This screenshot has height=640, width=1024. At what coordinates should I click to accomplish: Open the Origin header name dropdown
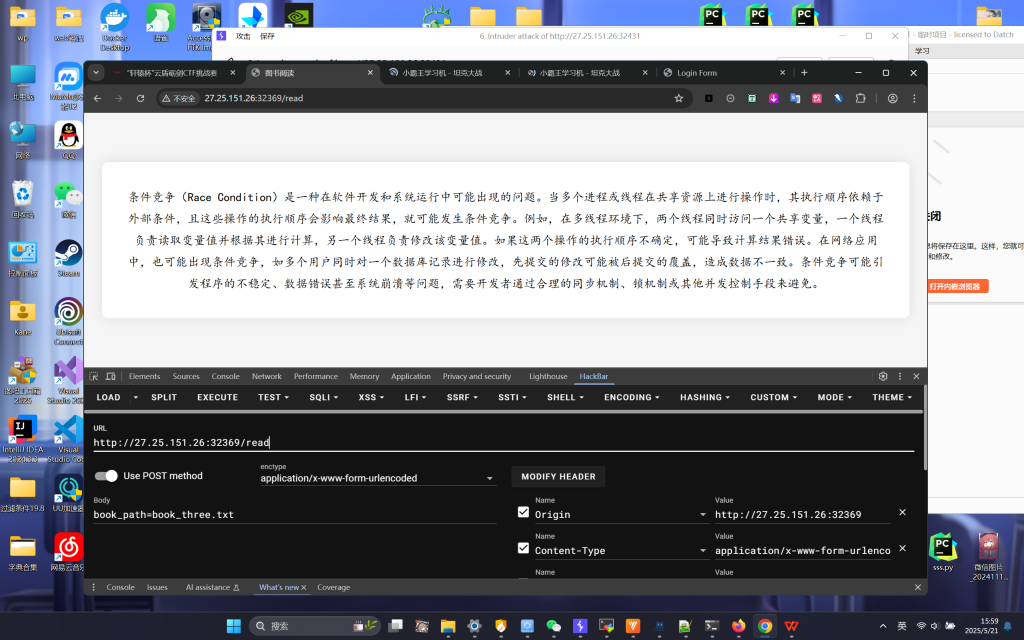click(703, 515)
